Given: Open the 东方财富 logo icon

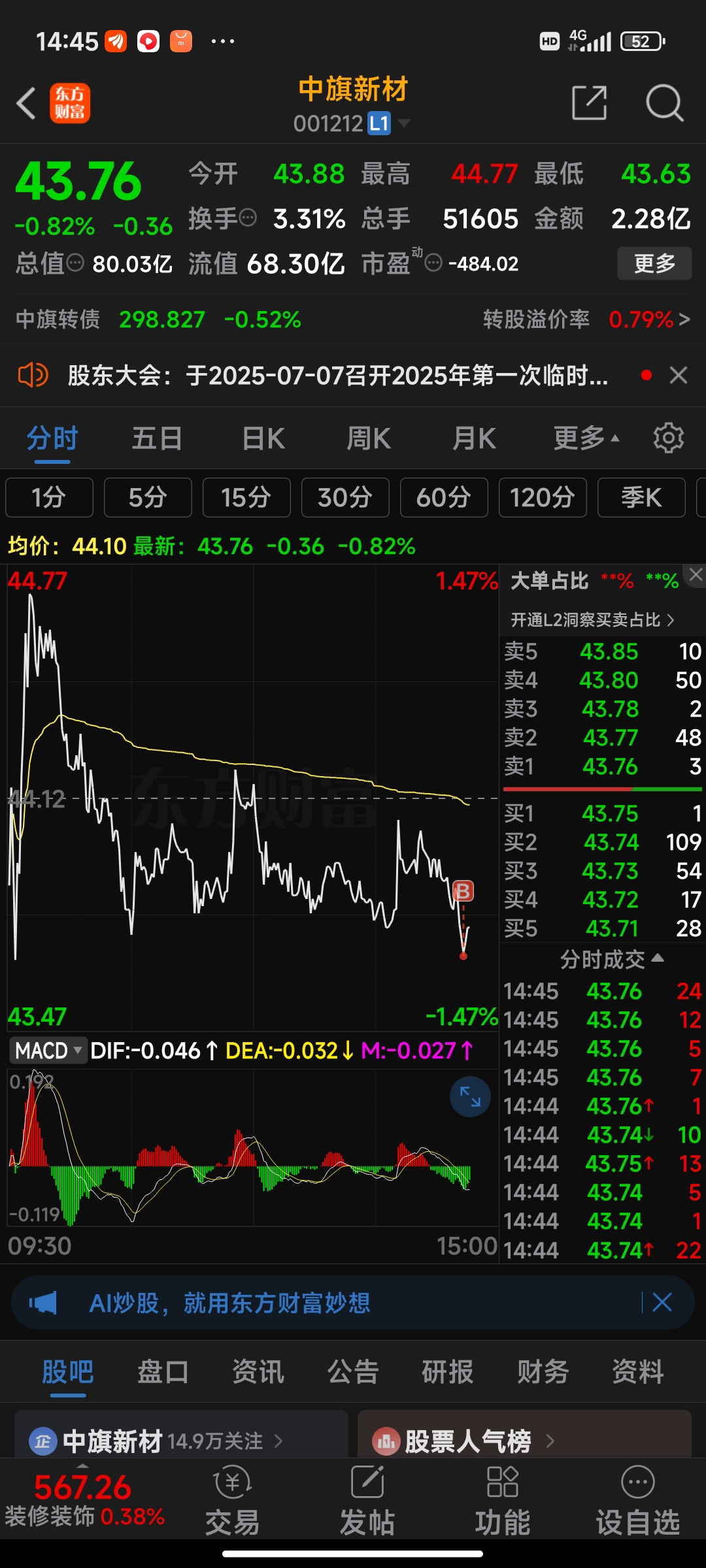Looking at the screenshot, I should click(x=70, y=103).
